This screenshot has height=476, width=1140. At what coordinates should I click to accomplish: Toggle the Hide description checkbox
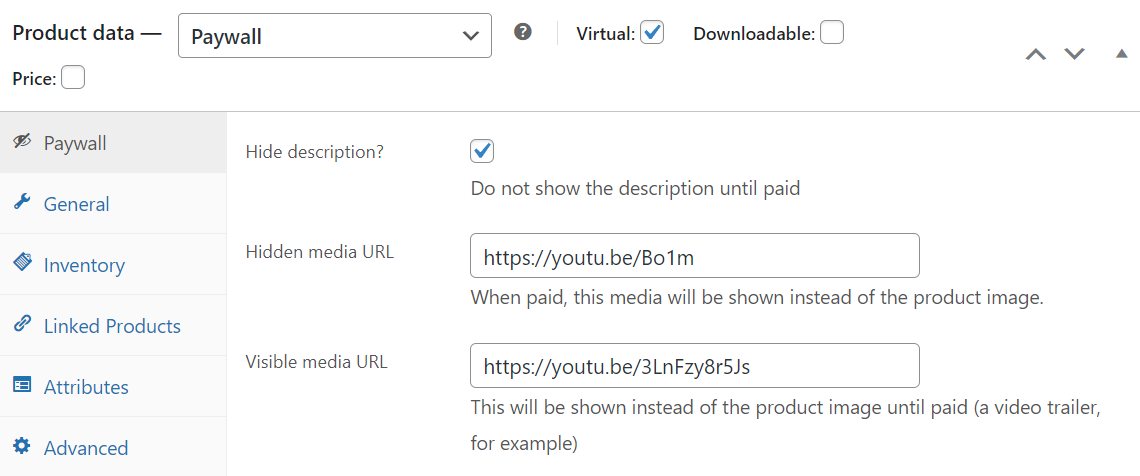coord(482,151)
